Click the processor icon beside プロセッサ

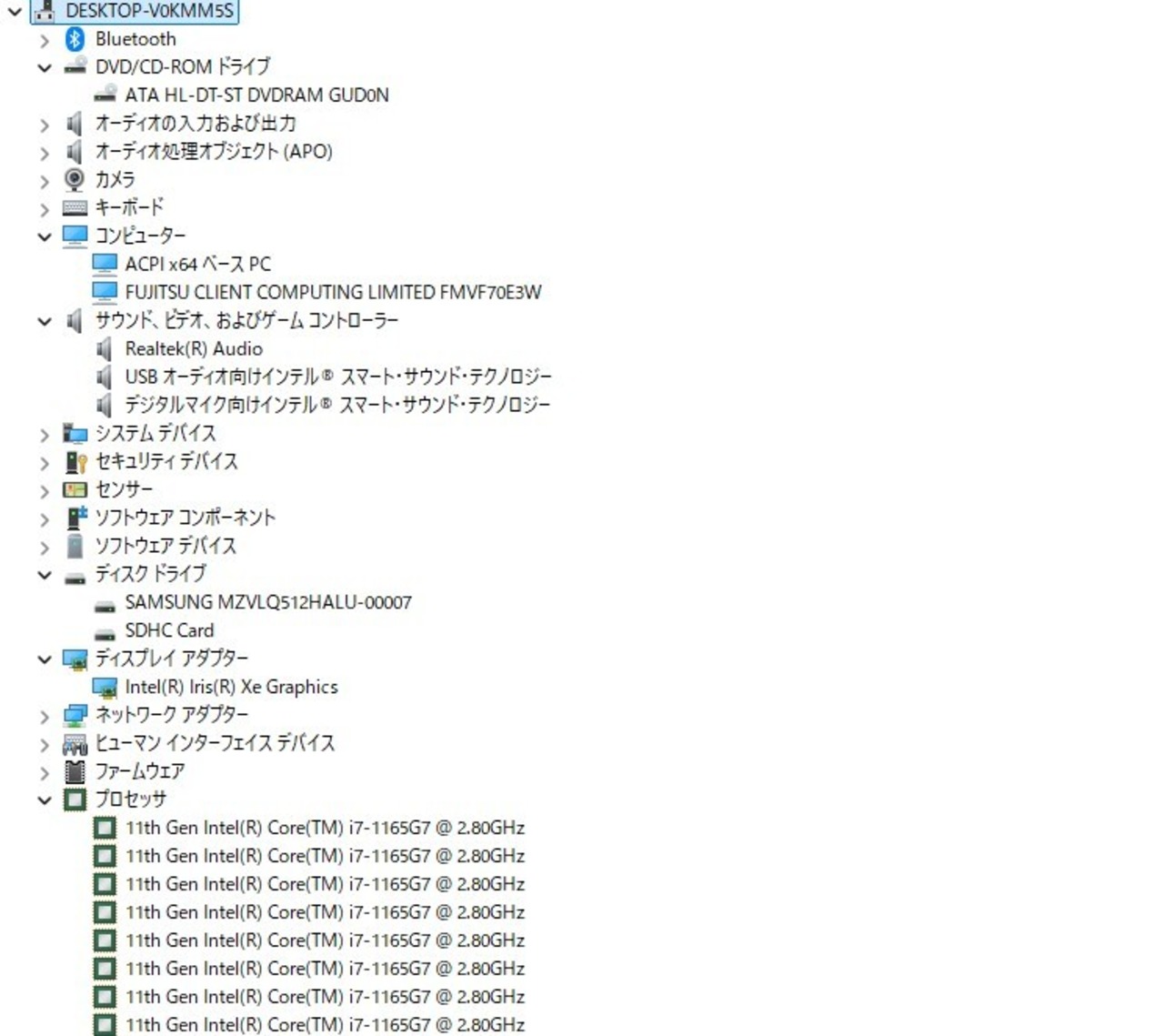click(x=75, y=800)
